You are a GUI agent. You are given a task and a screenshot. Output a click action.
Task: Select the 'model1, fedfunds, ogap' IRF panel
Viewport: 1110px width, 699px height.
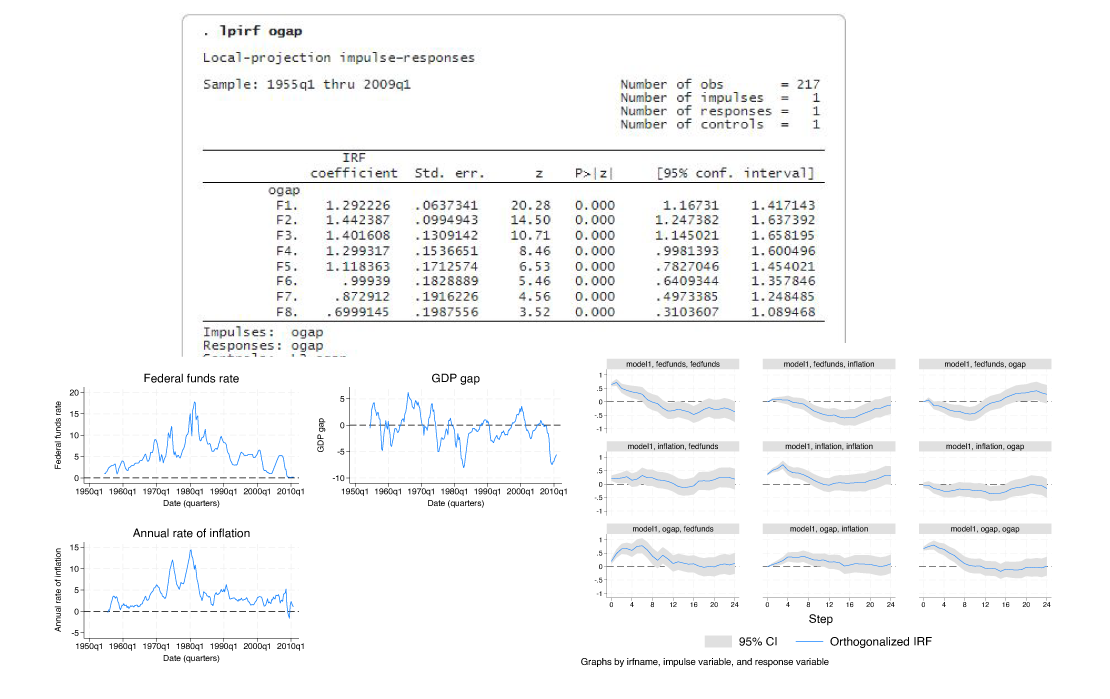point(985,397)
